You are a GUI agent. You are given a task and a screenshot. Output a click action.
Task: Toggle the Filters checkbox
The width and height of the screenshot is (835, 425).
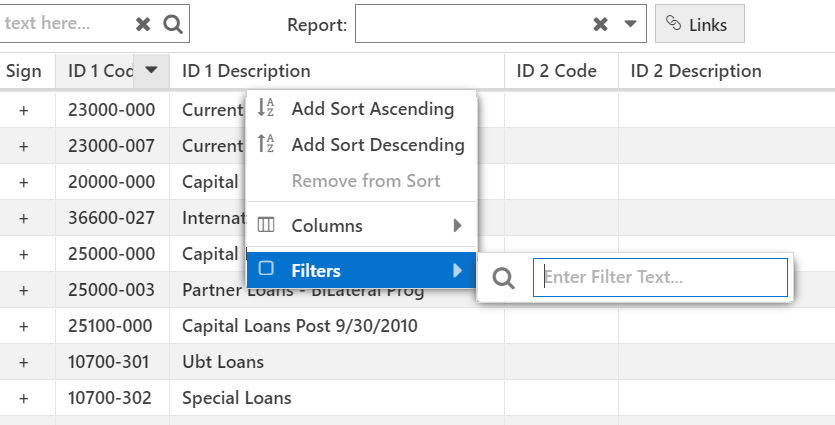(266, 268)
